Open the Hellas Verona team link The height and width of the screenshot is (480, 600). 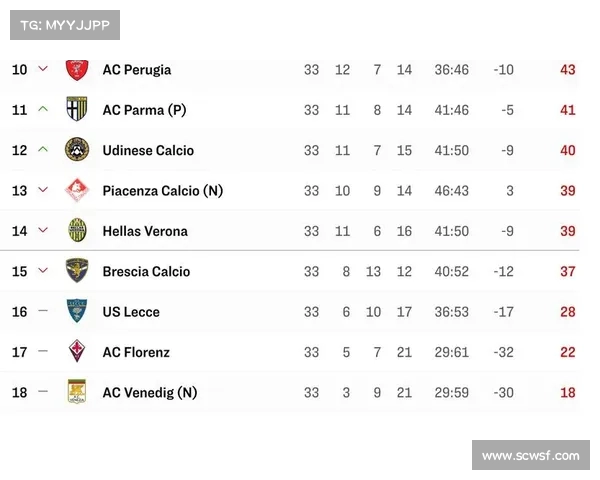click(x=145, y=231)
